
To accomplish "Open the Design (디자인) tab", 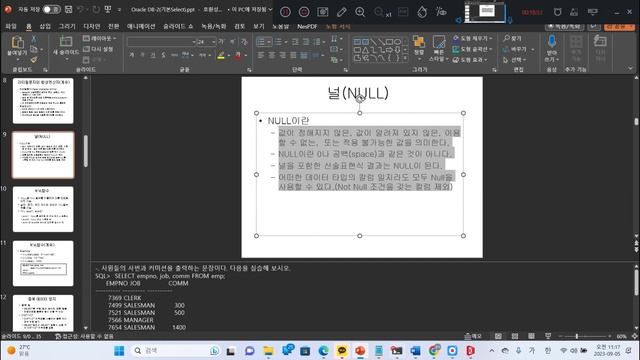I will pos(91,27).
